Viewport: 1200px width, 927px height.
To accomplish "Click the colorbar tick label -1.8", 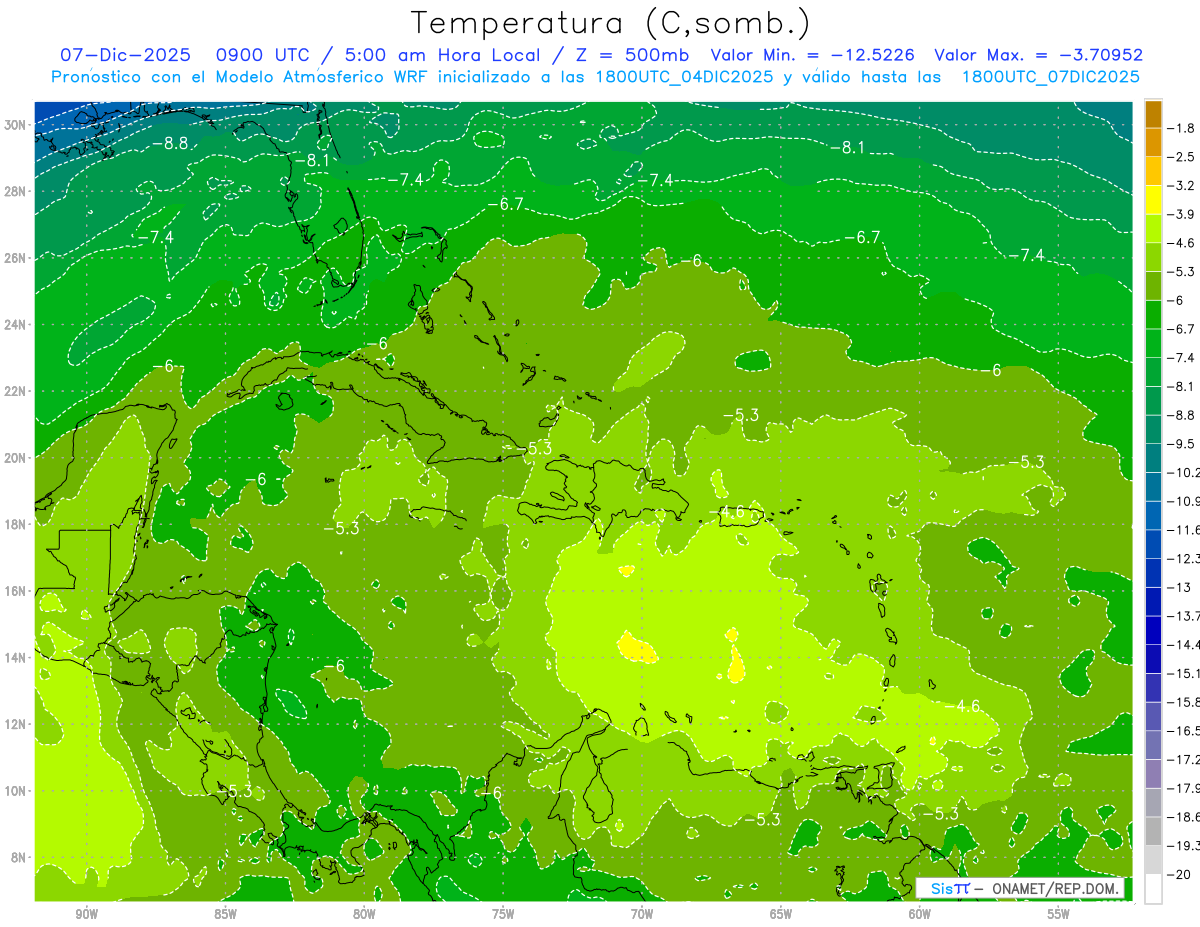I will 1182,128.
